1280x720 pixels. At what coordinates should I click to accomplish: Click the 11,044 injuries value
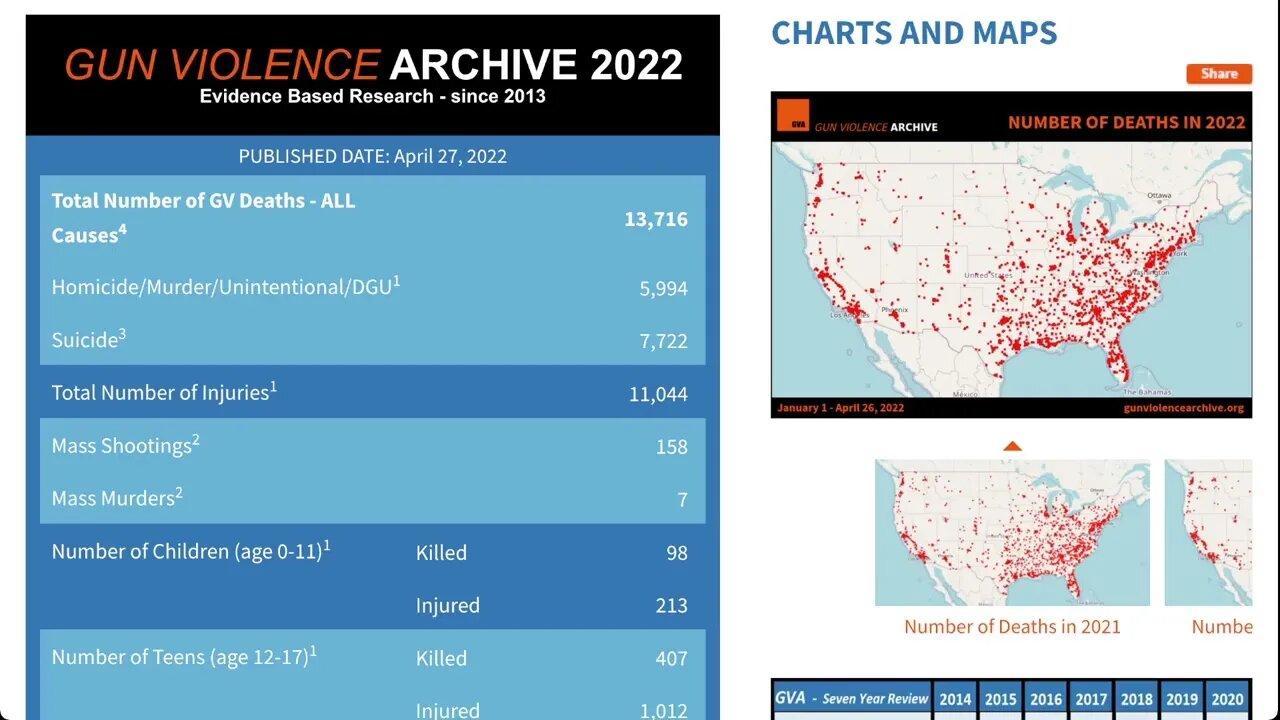(x=658, y=394)
